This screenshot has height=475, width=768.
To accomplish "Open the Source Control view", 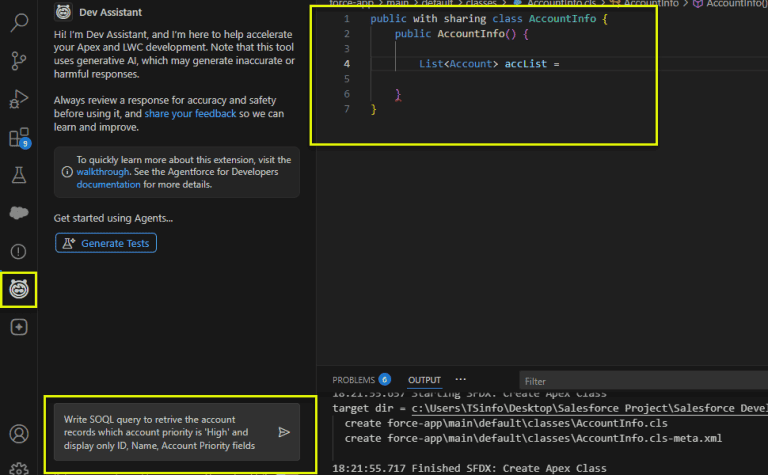I will [19, 61].
